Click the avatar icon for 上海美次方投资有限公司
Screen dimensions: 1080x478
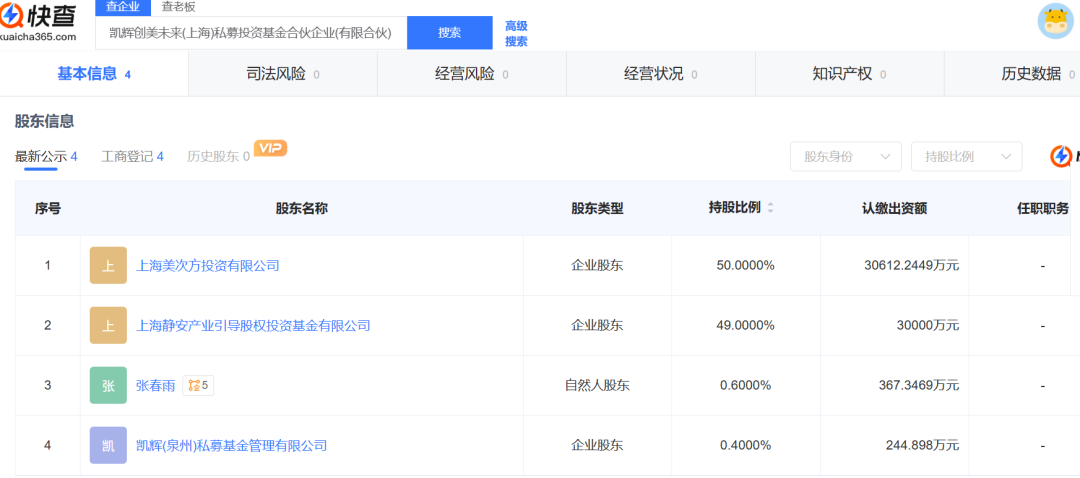point(108,266)
